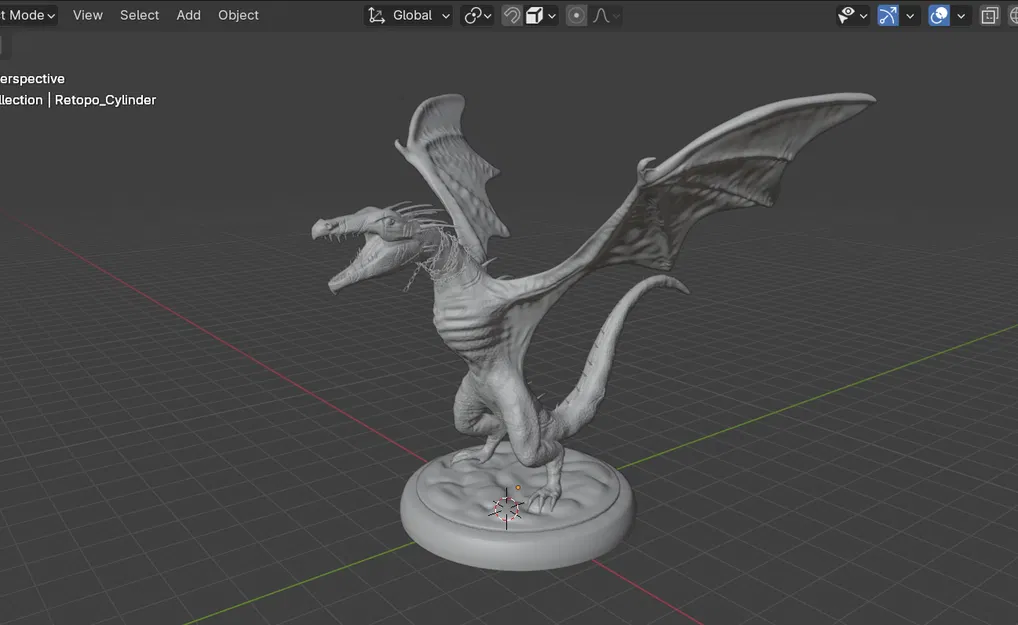Screen dimensions: 1018x625
Task: Open the Add menu
Action: [x=188, y=14]
